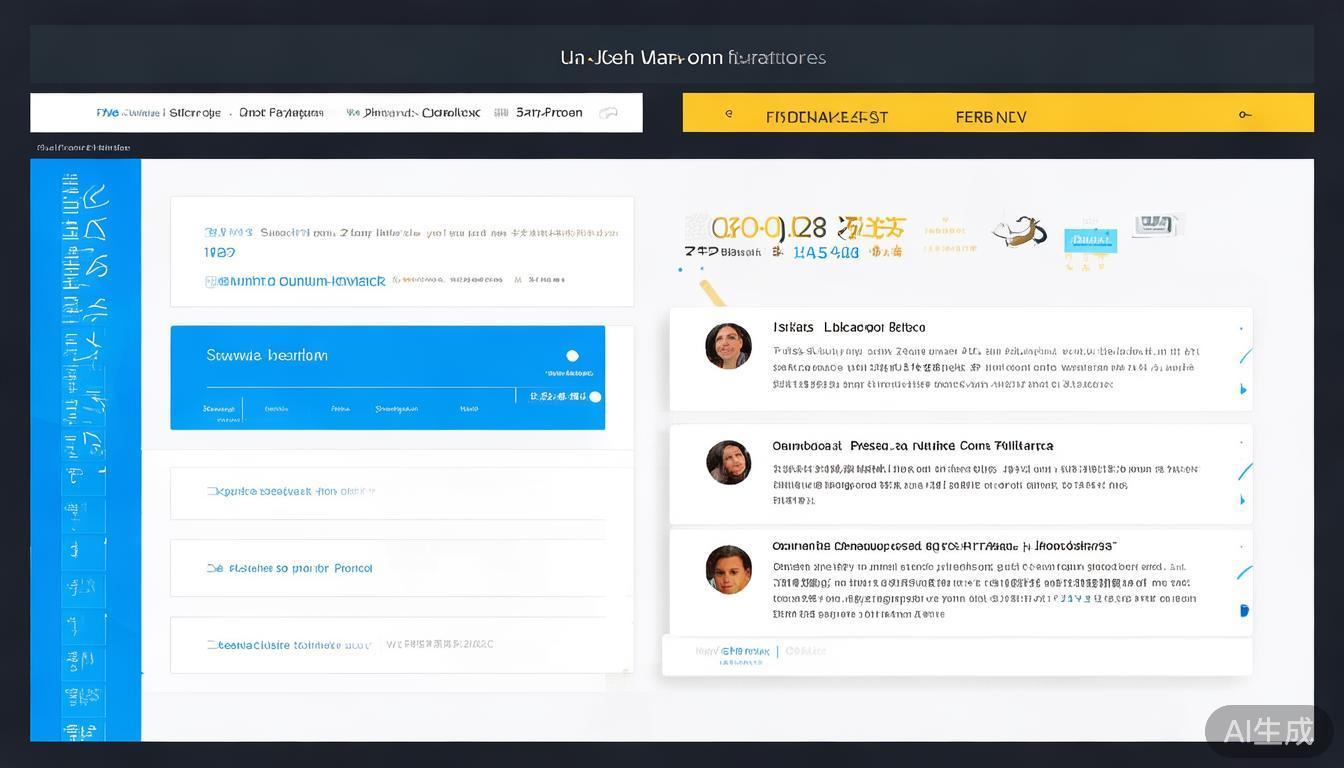1344x768 pixels.
Task: Open first post author's profile photo
Action: click(728, 346)
